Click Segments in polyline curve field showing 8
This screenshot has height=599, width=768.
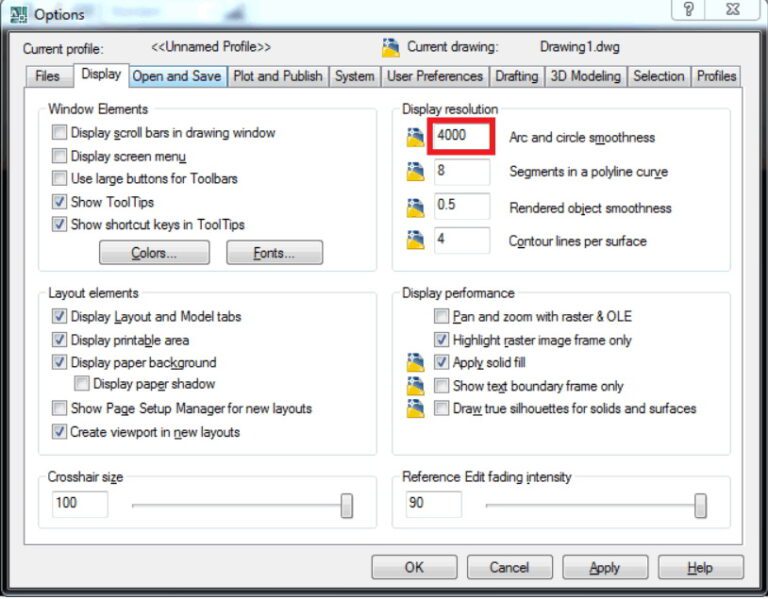pyautogui.click(x=461, y=171)
